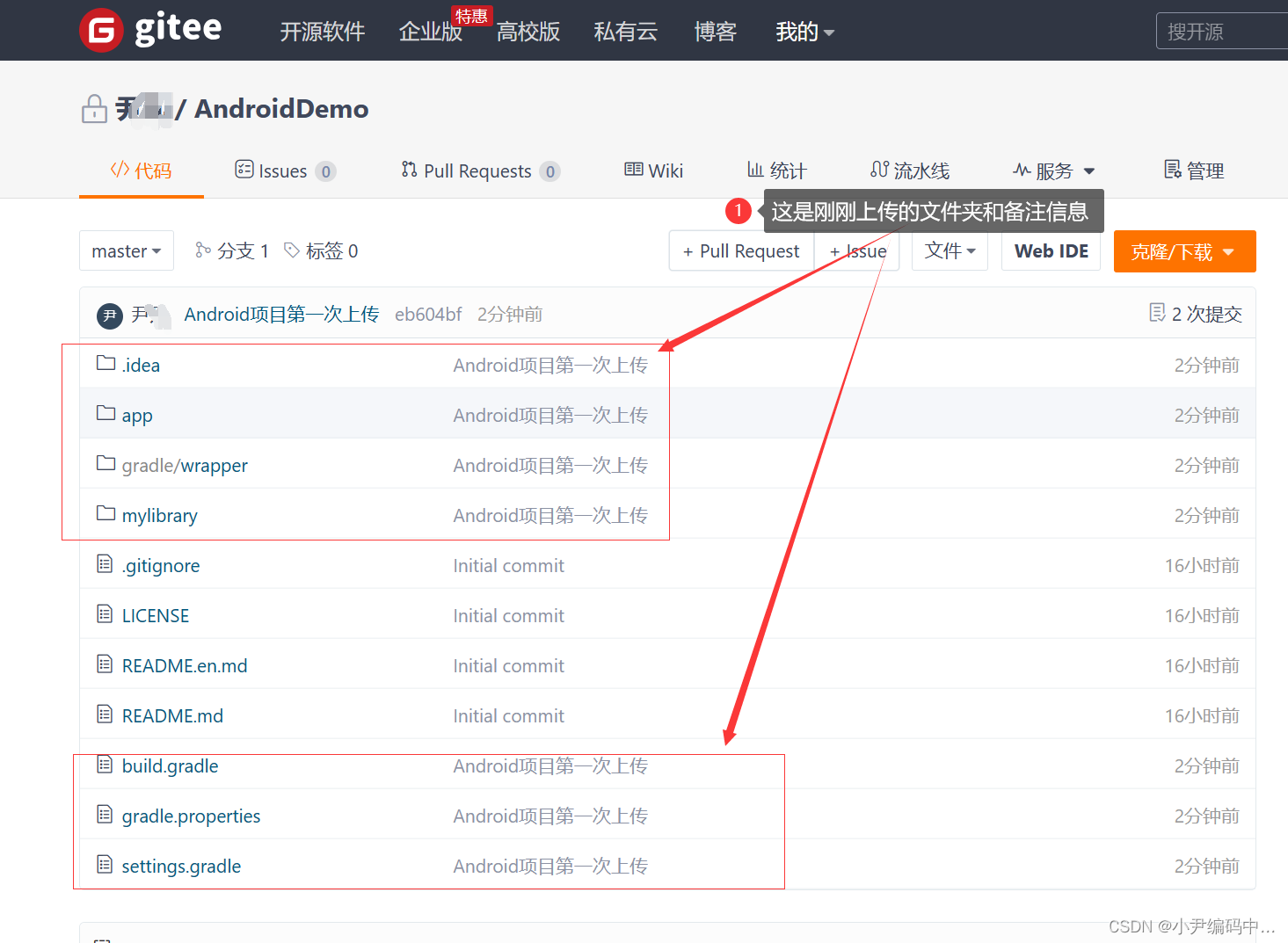1288x943 pixels.
Task: Open the 流水线 tab
Action: 910,170
